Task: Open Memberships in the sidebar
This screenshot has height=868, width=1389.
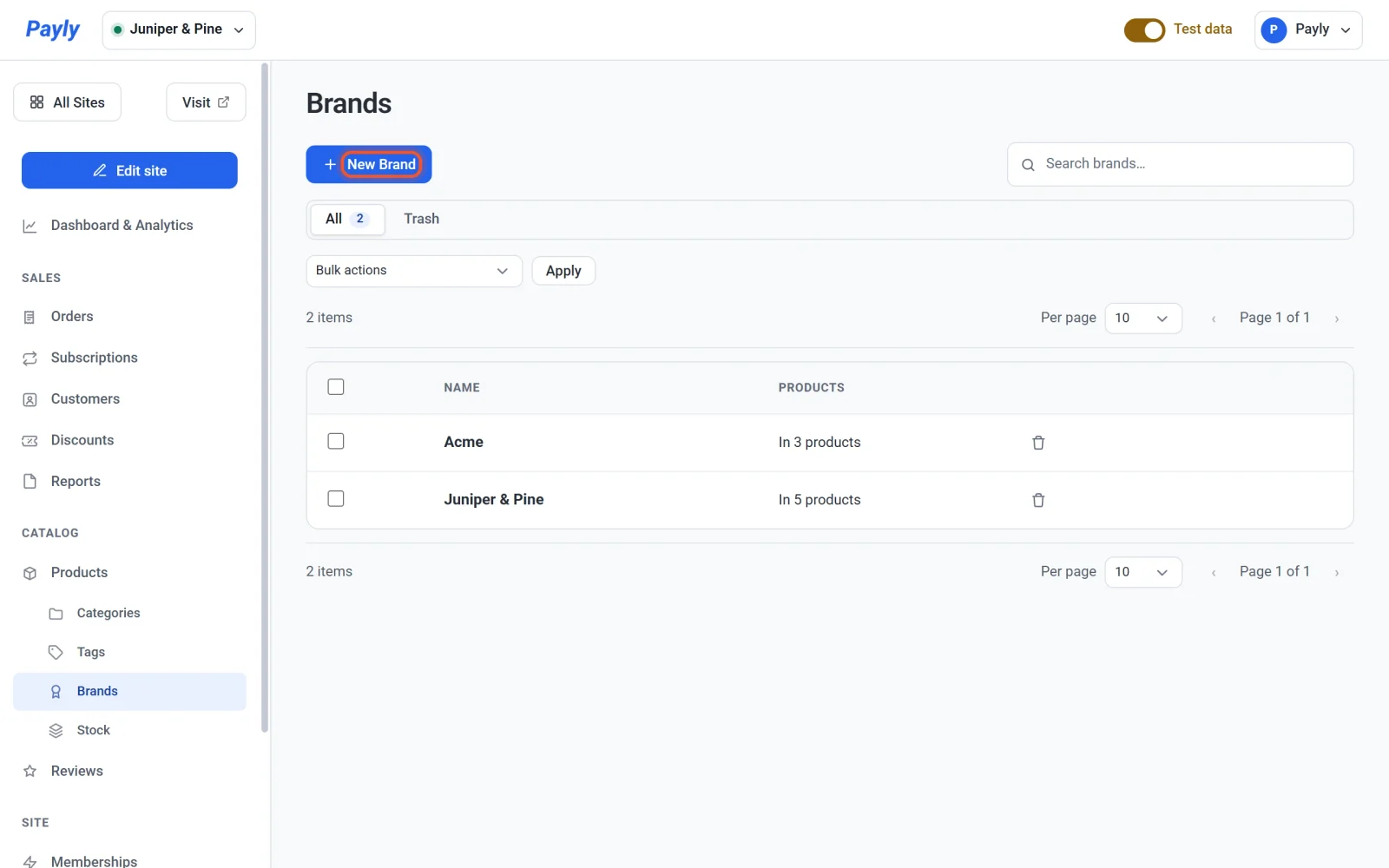Action: click(94, 861)
